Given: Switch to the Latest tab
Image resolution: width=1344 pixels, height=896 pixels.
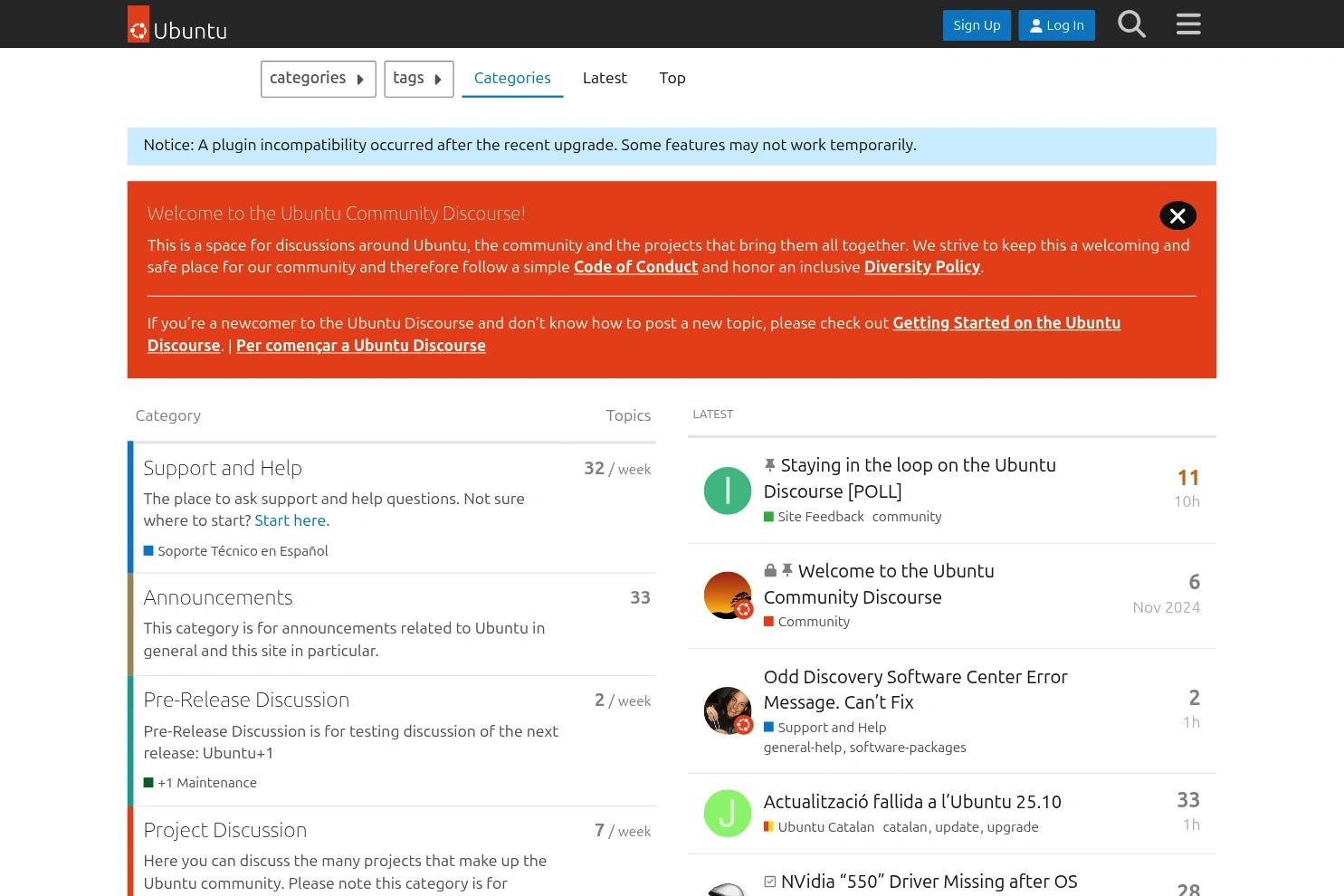Looking at the screenshot, I should point(605,78).
